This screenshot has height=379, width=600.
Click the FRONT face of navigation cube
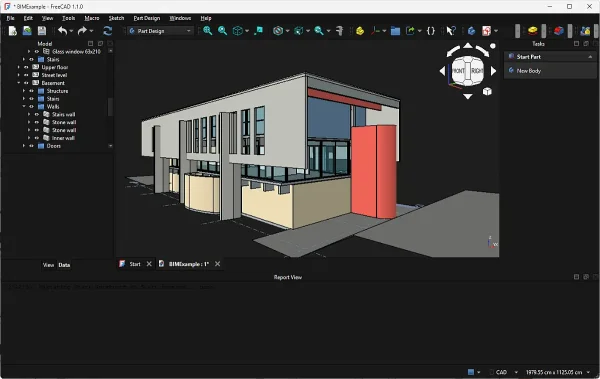[458, 71]
